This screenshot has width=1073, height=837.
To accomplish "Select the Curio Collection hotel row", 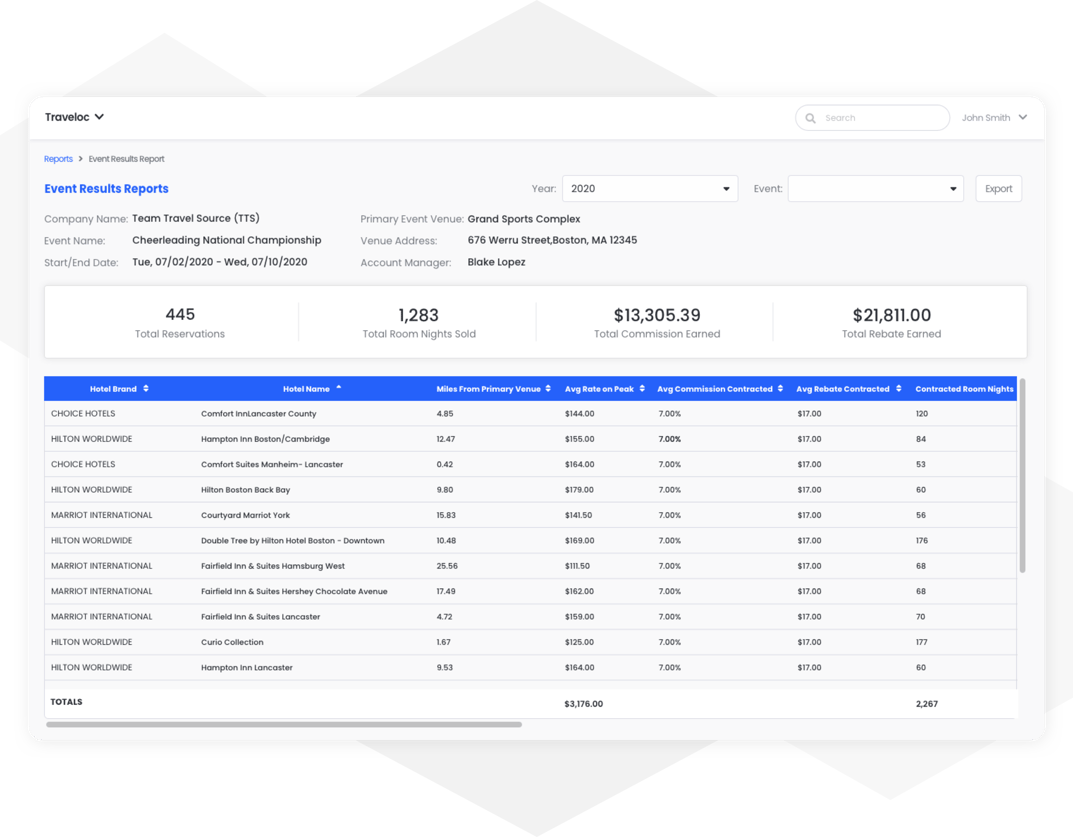I will [x=530, y=642].
